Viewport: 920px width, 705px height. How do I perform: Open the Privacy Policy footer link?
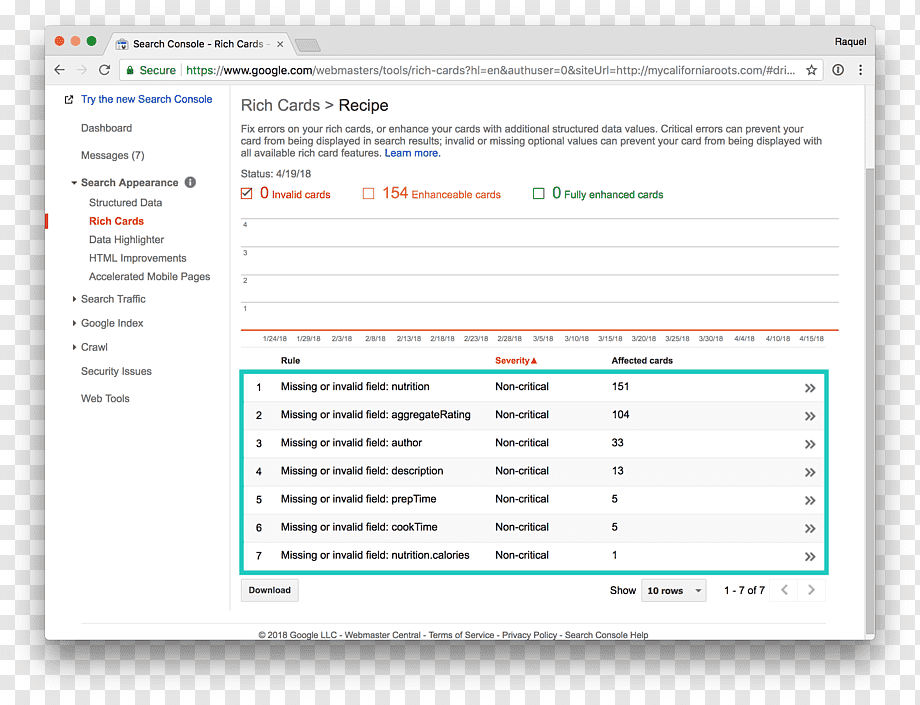click(x=529, y=635)
